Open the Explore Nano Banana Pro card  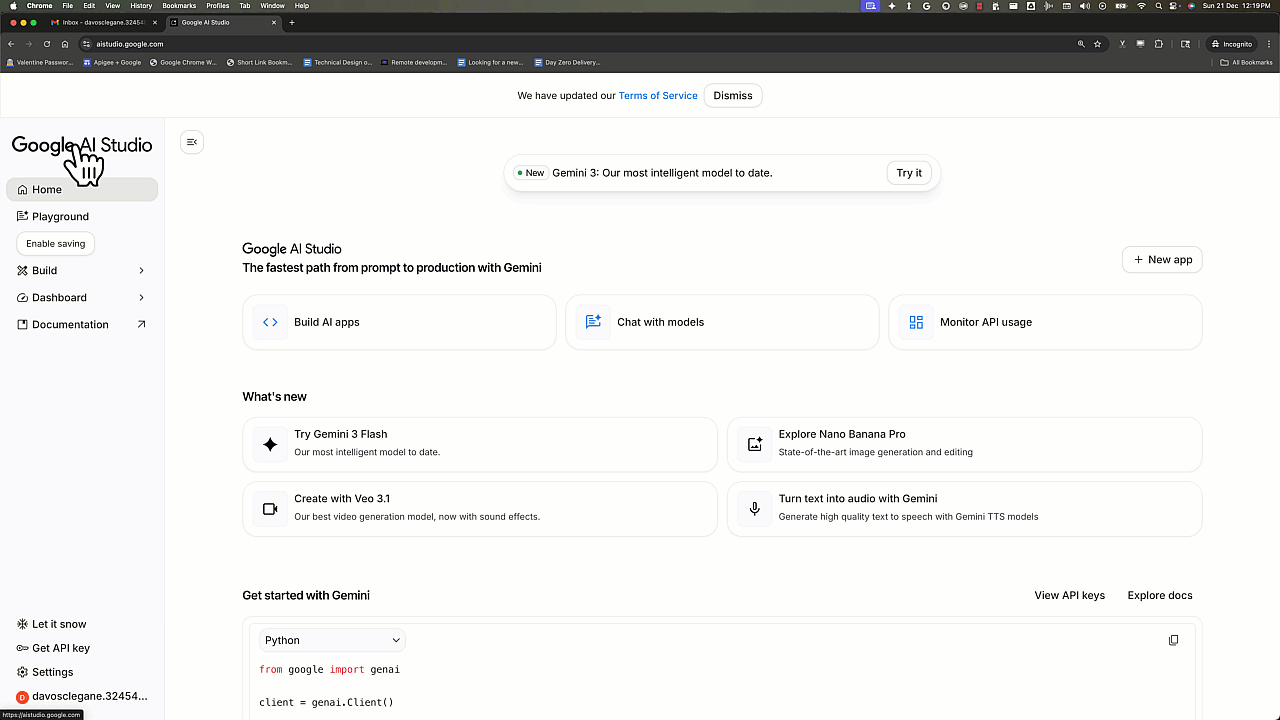point(964,444)
